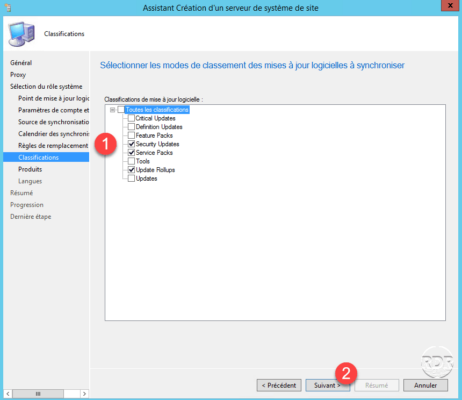Select the Tools label text
The image size is (462, 400).
click(x=143, y=161)
